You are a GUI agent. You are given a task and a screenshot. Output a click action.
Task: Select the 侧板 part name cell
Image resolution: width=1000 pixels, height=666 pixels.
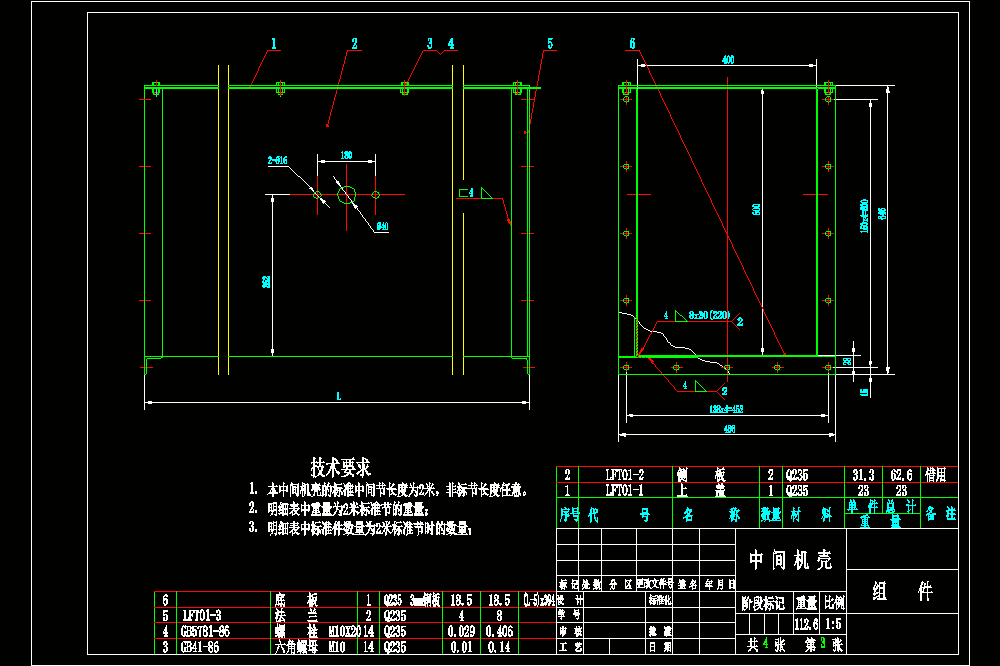pos(701,475)
